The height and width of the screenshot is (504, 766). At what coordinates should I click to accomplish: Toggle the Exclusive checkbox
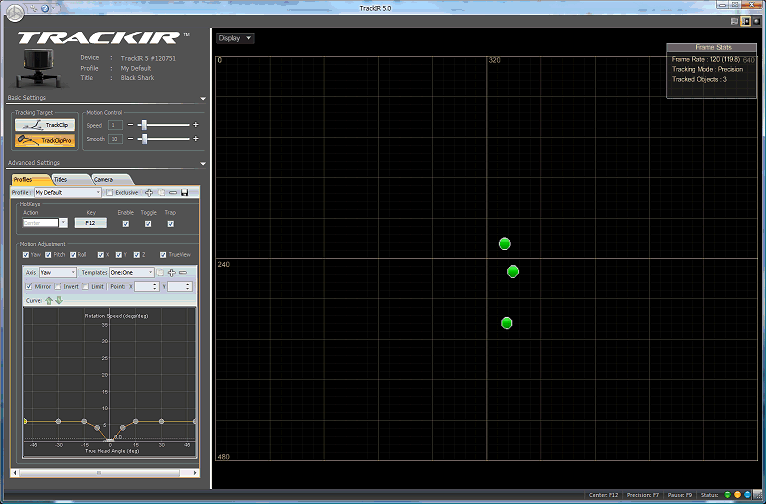109,192
